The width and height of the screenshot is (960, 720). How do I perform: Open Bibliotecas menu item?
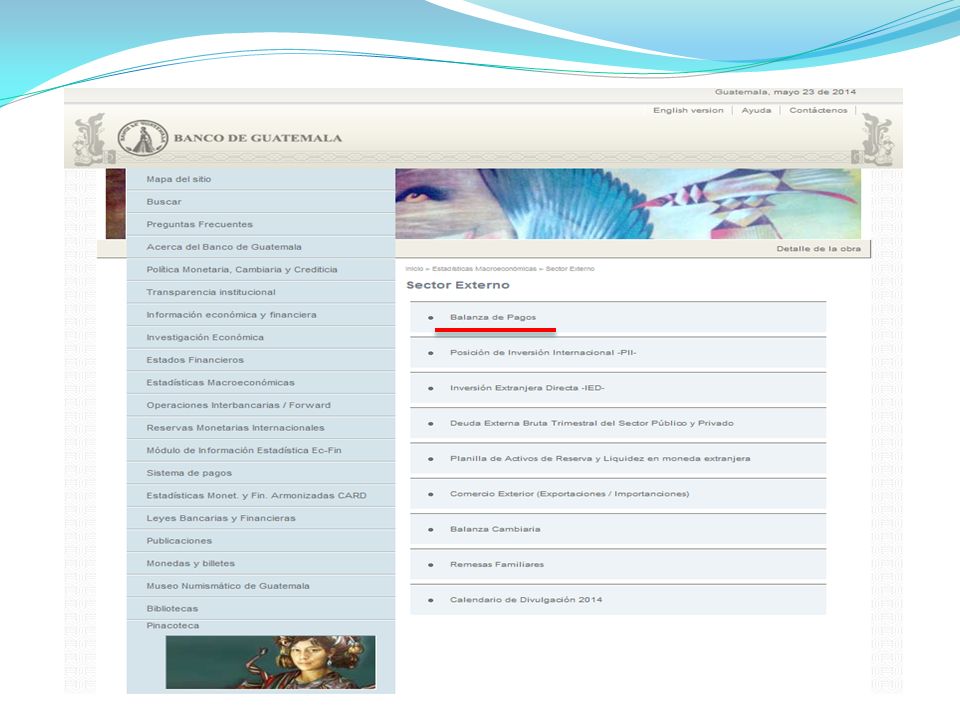point(261,609)
